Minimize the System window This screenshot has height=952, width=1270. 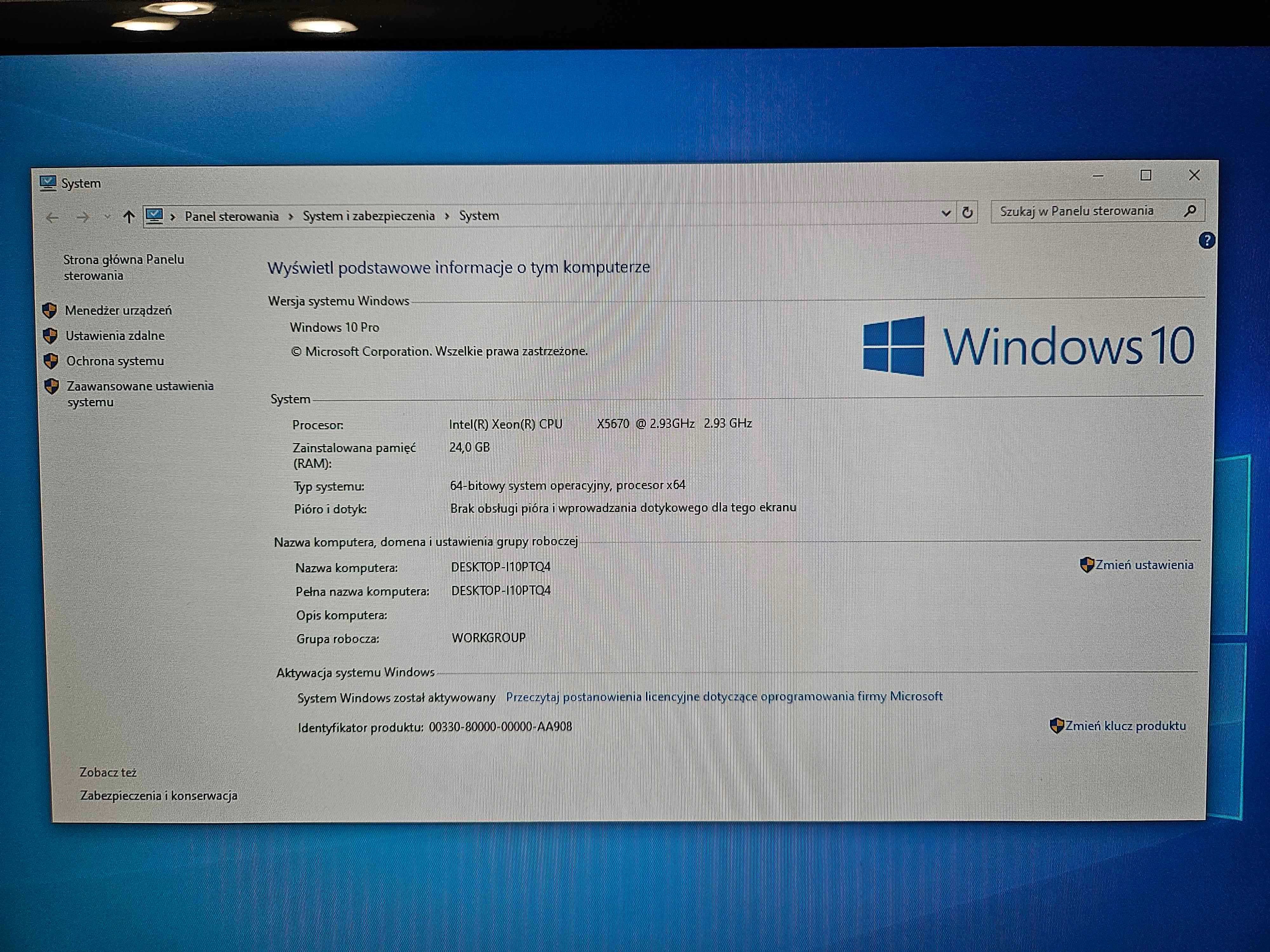tap(1098, 175)
